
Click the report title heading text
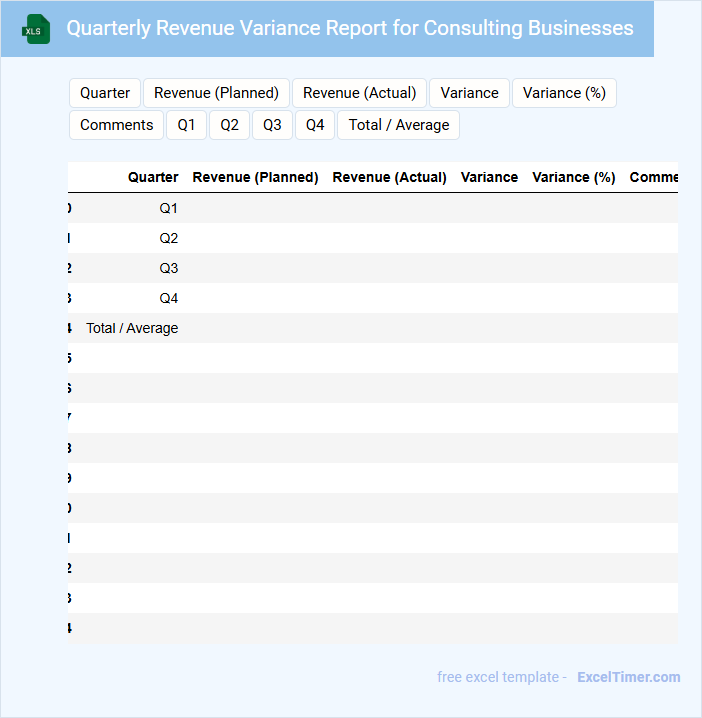coord(350,28)
